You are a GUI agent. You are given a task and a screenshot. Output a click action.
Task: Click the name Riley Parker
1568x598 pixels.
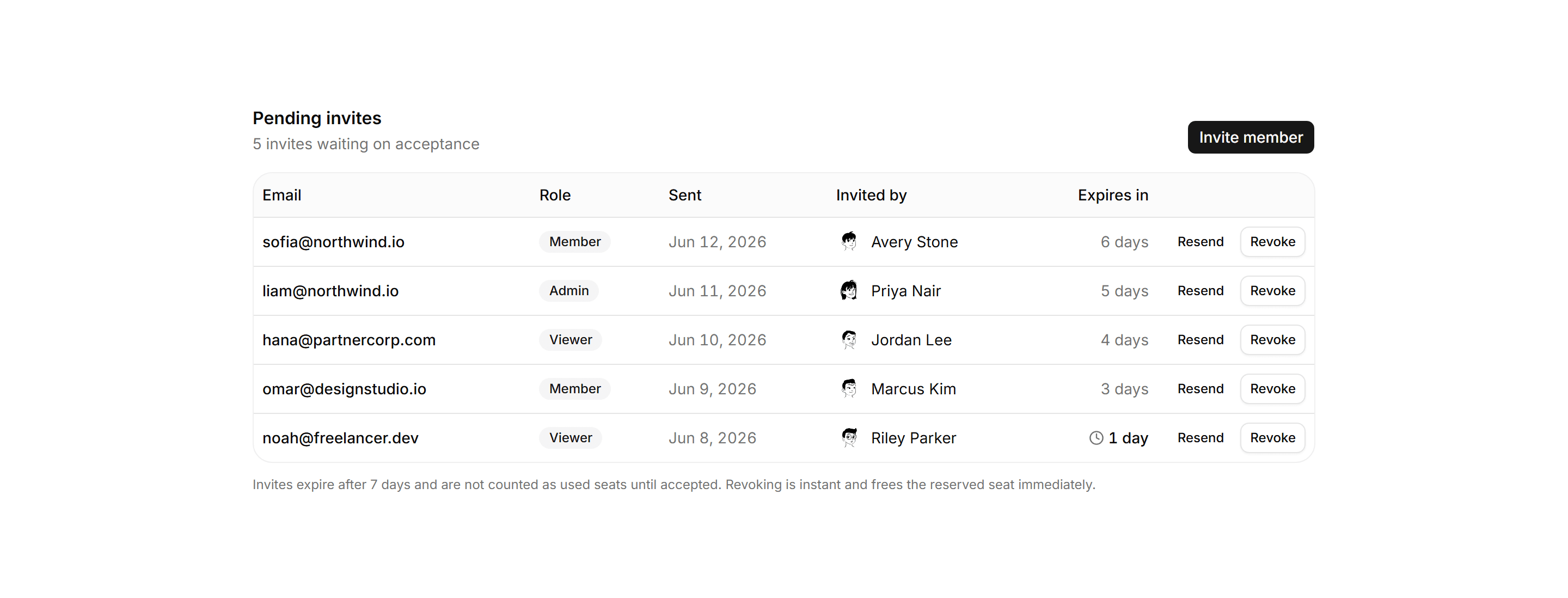(x=913, y=438)
